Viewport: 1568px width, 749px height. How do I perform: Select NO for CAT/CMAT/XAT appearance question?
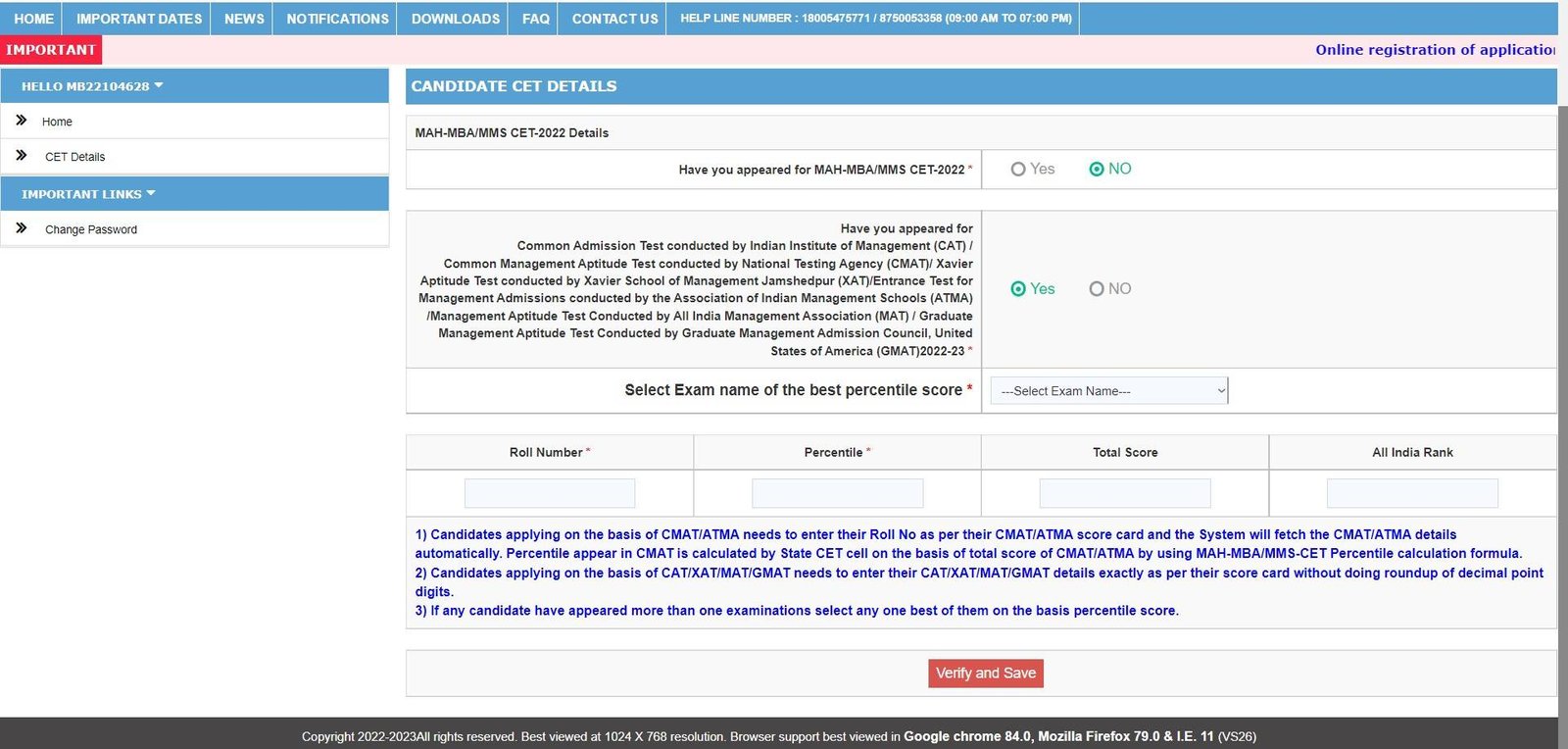coord(1097,289)
